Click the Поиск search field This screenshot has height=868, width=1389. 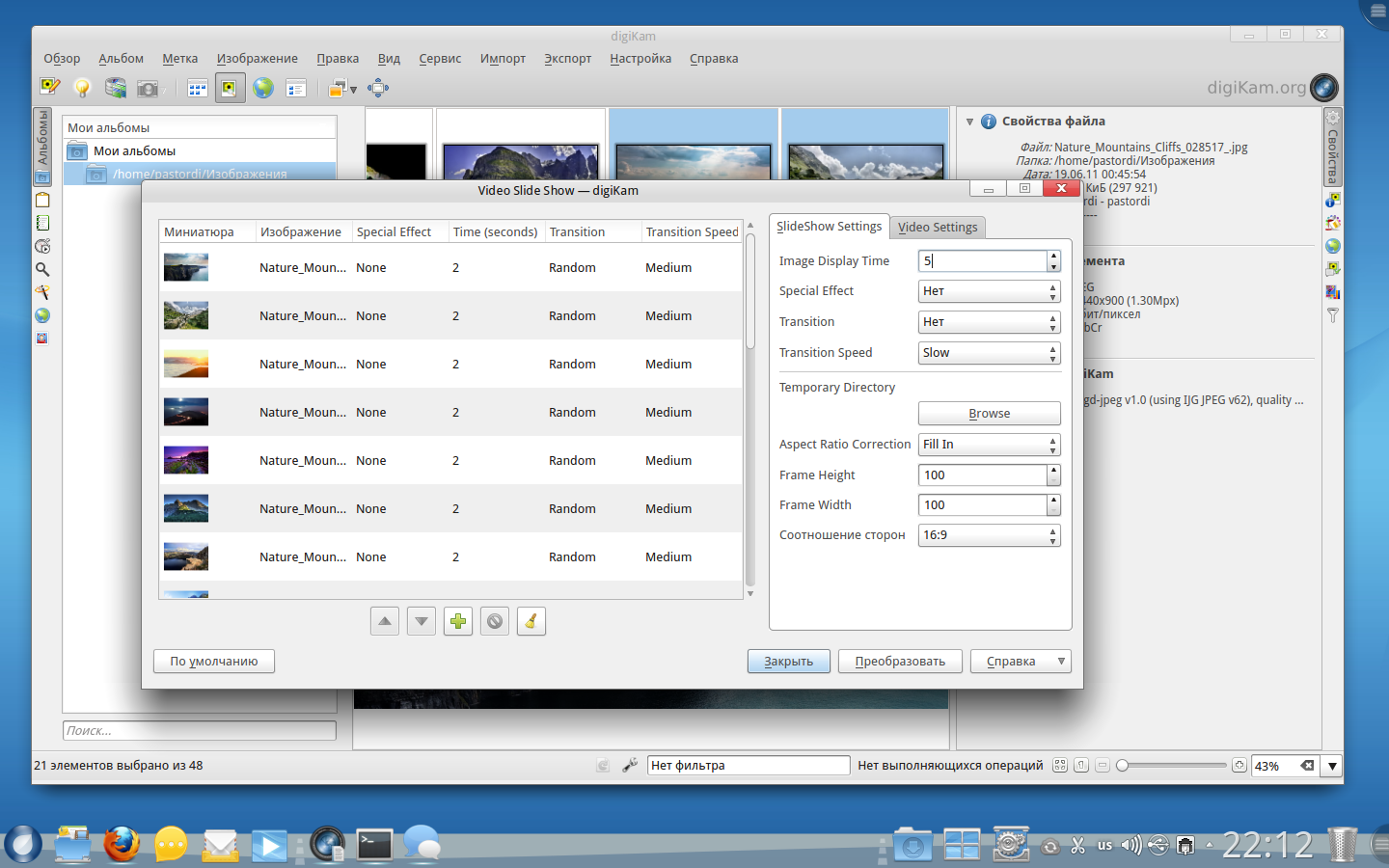(x=200, y=731)
